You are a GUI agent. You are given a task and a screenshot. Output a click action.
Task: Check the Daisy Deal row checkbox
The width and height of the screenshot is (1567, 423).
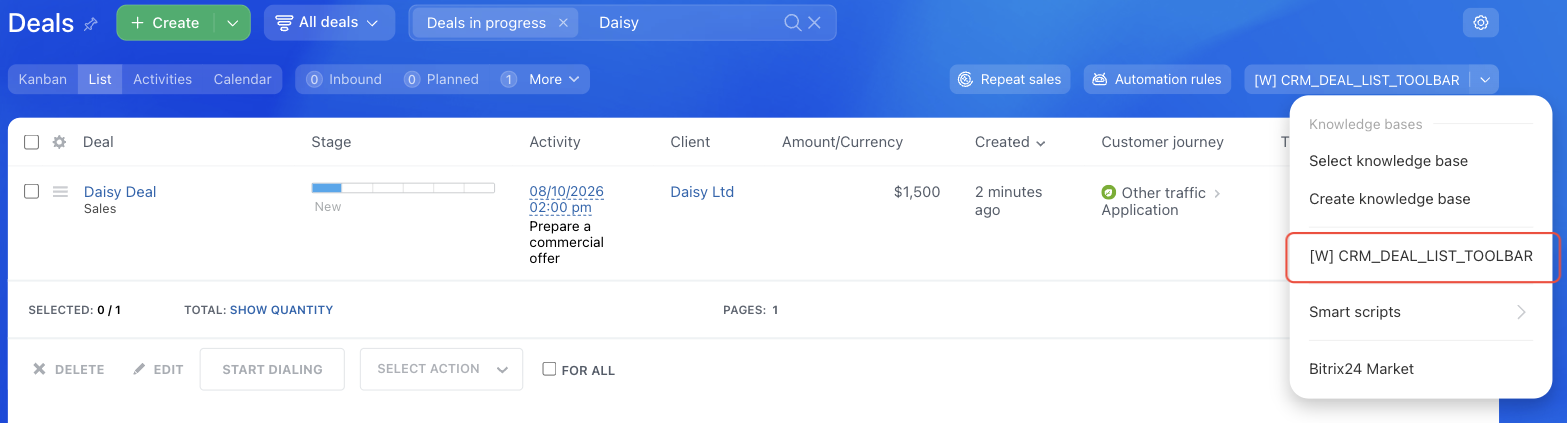(x=31, y=191)
